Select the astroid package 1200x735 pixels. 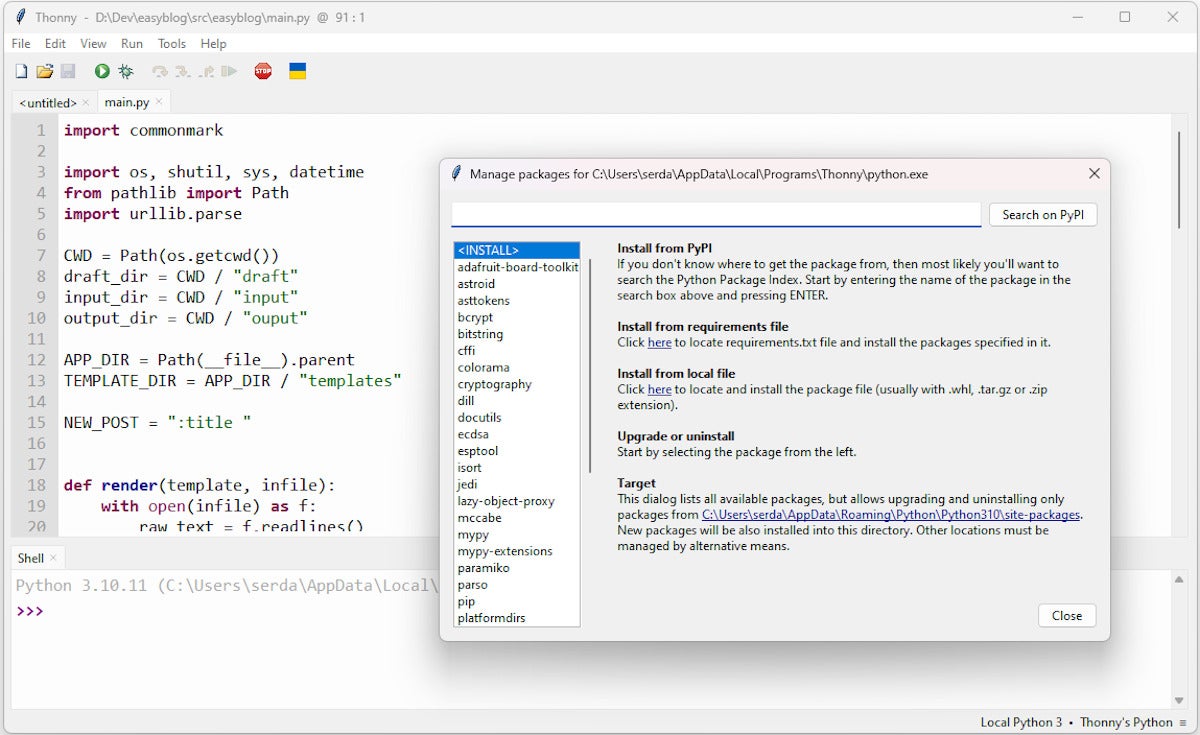tap(516, 284)
